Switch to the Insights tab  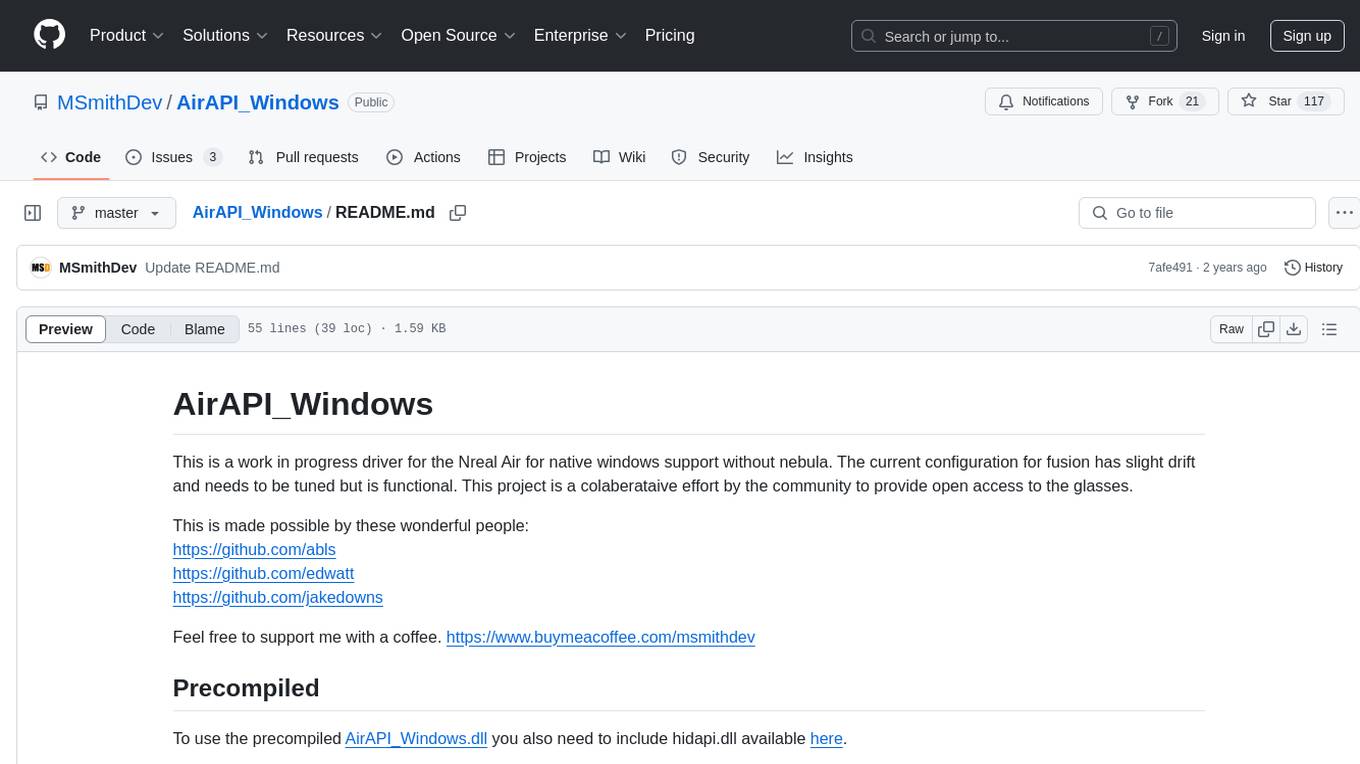tap(815, 157)
